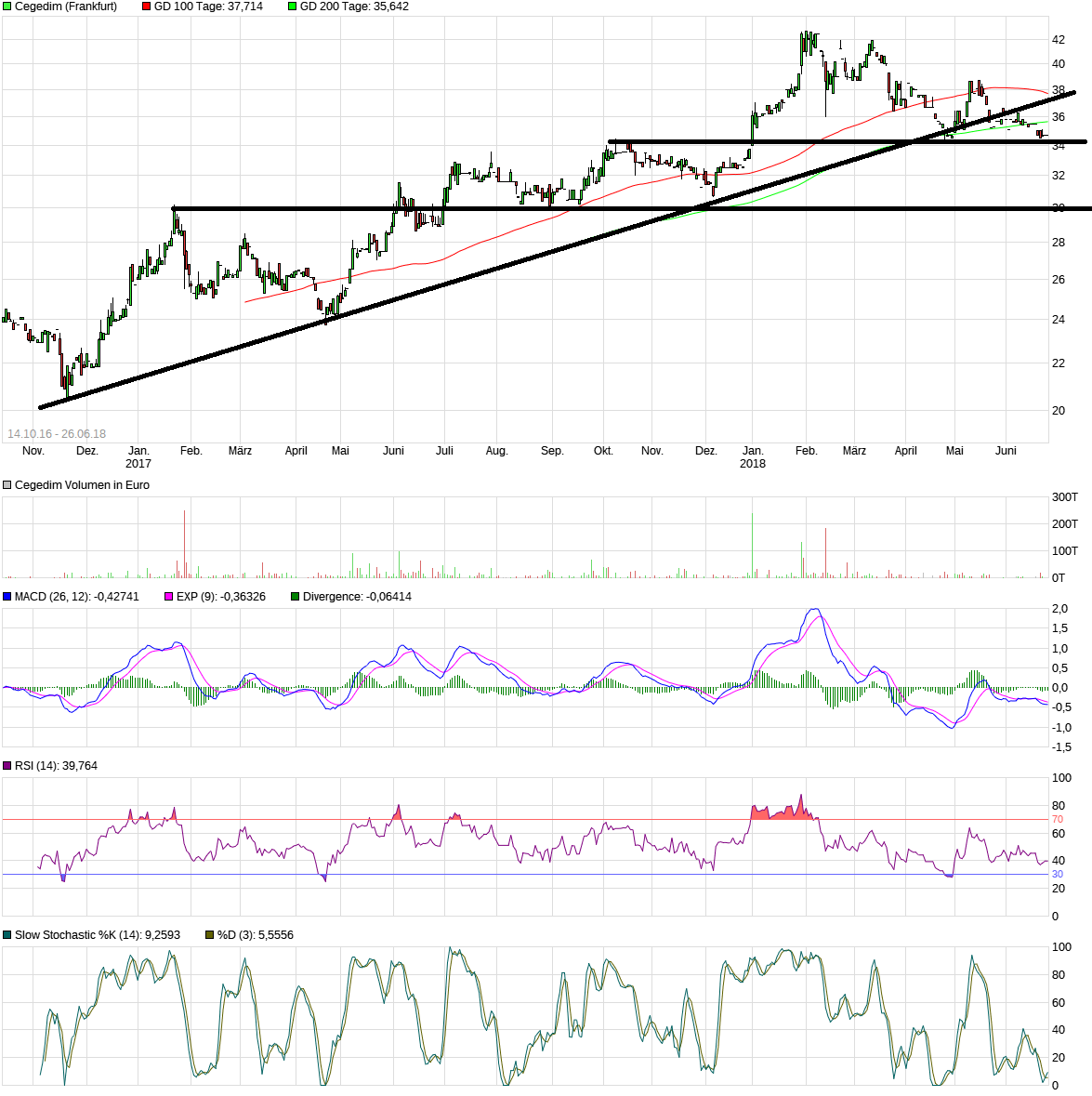1092x1096 pixels.
Task: Click the horizontal resistance line at 30
Action: (632, 208)
